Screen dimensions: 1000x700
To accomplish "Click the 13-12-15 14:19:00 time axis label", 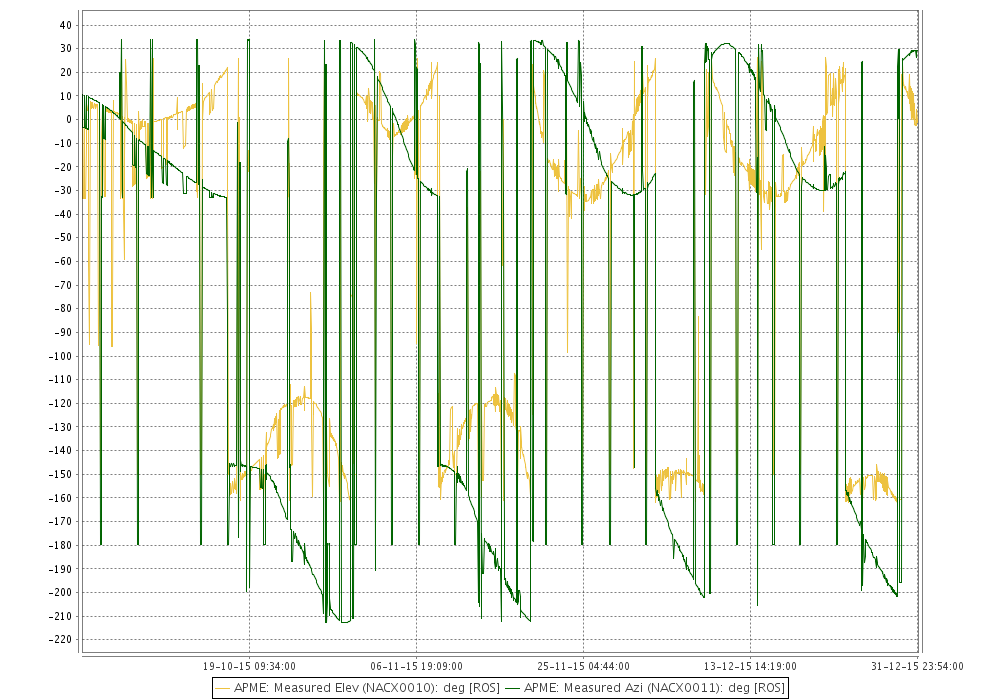I will click(750, 666).
